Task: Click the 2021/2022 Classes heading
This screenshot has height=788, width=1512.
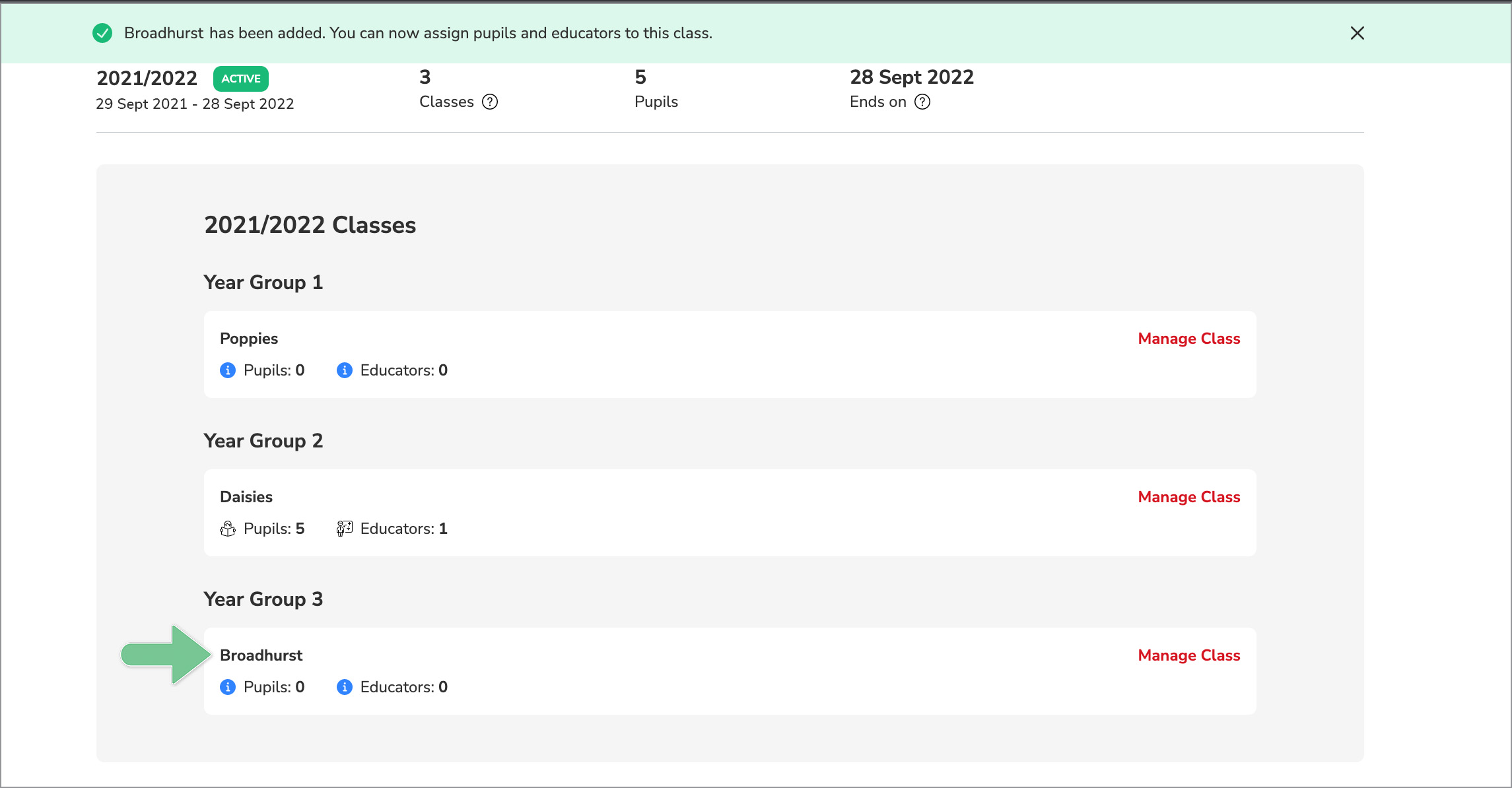Action: tap(310, 225)
